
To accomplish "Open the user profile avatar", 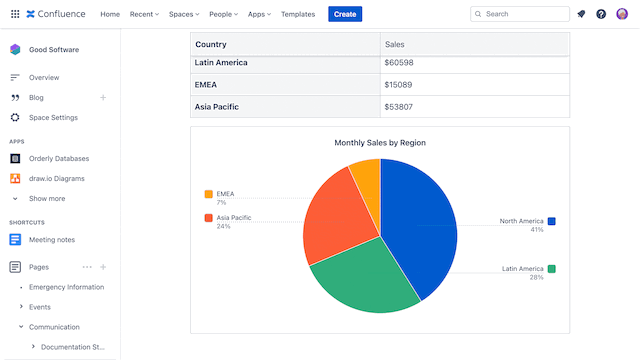I will (x=622, y=14).
